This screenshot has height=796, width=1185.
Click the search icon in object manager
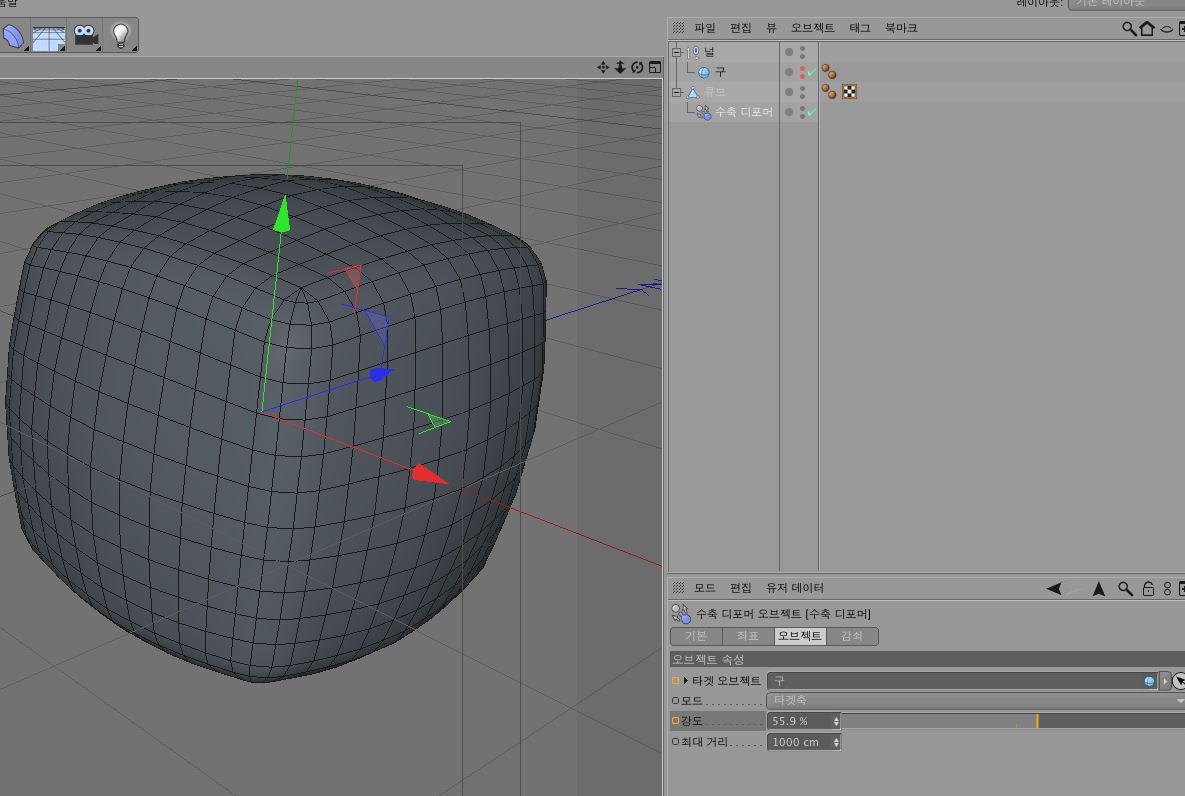1128,29
